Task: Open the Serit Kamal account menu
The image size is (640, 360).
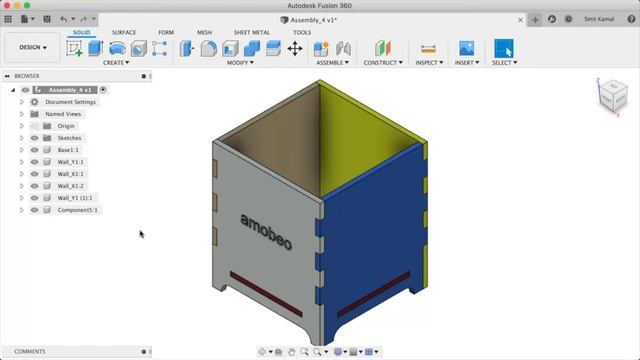Action: pos(599,19)
